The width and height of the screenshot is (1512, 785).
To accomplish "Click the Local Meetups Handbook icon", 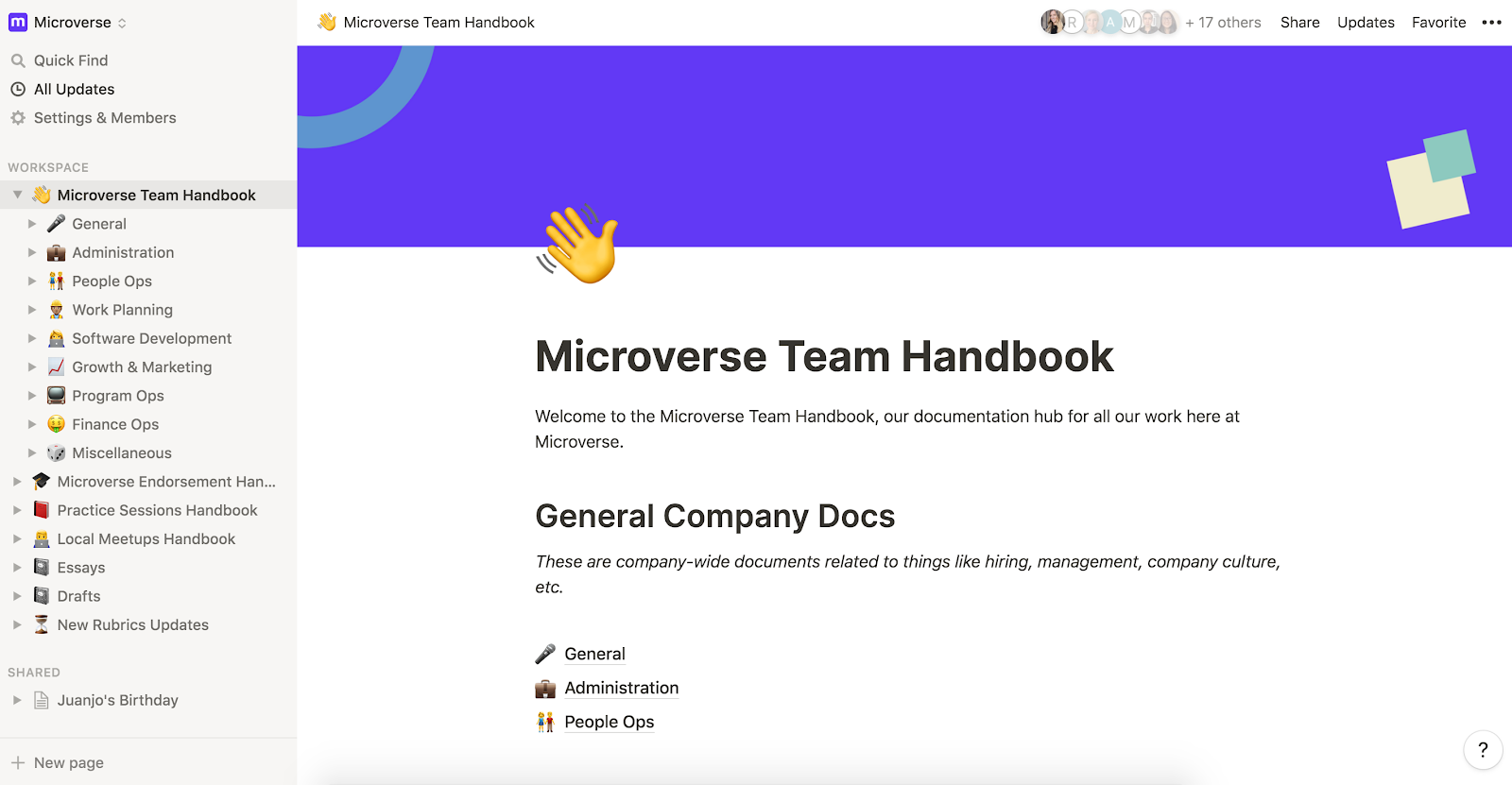I will click(x=42, y=538).
